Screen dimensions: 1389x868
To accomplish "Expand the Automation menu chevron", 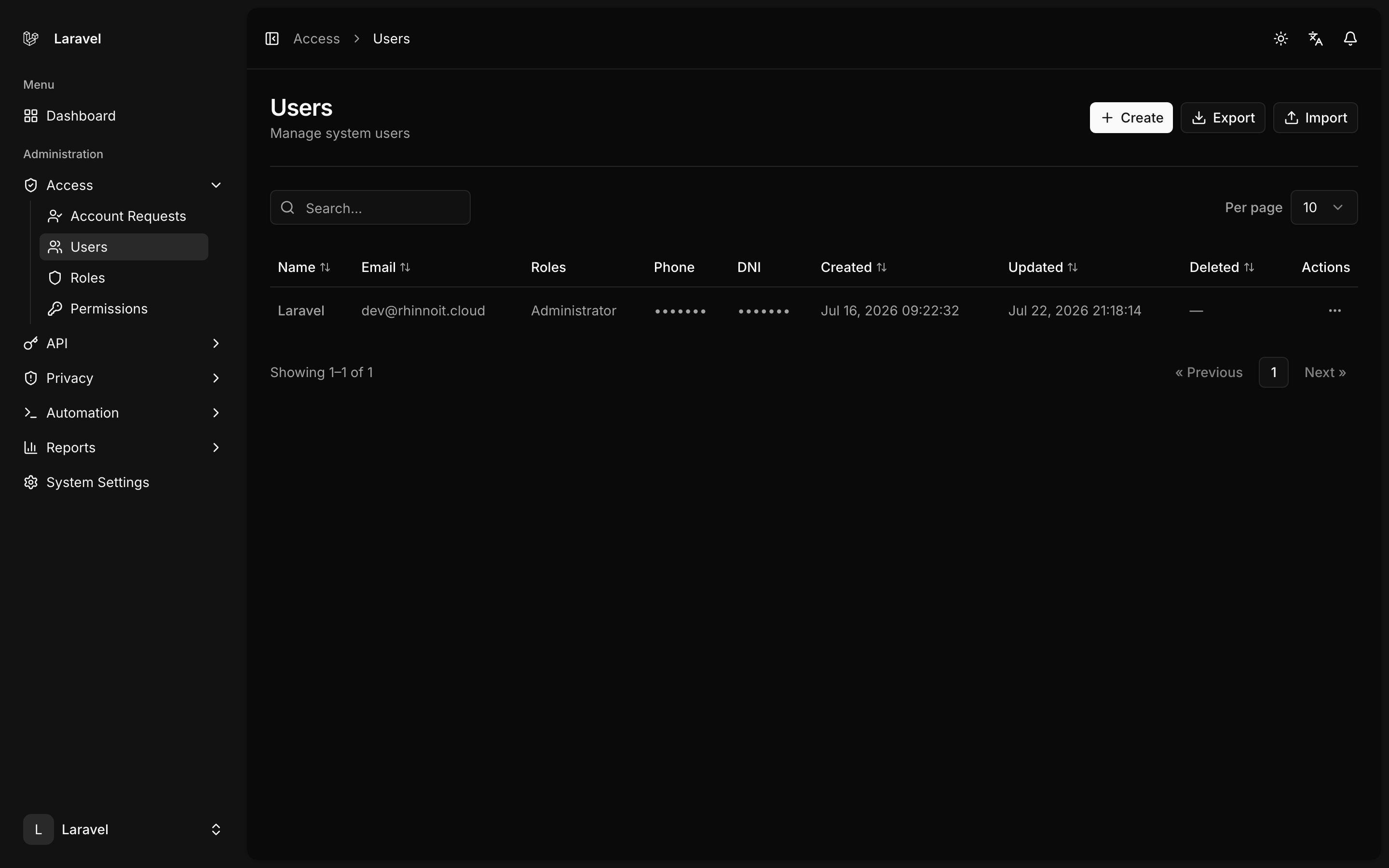I will pos(216,413).
